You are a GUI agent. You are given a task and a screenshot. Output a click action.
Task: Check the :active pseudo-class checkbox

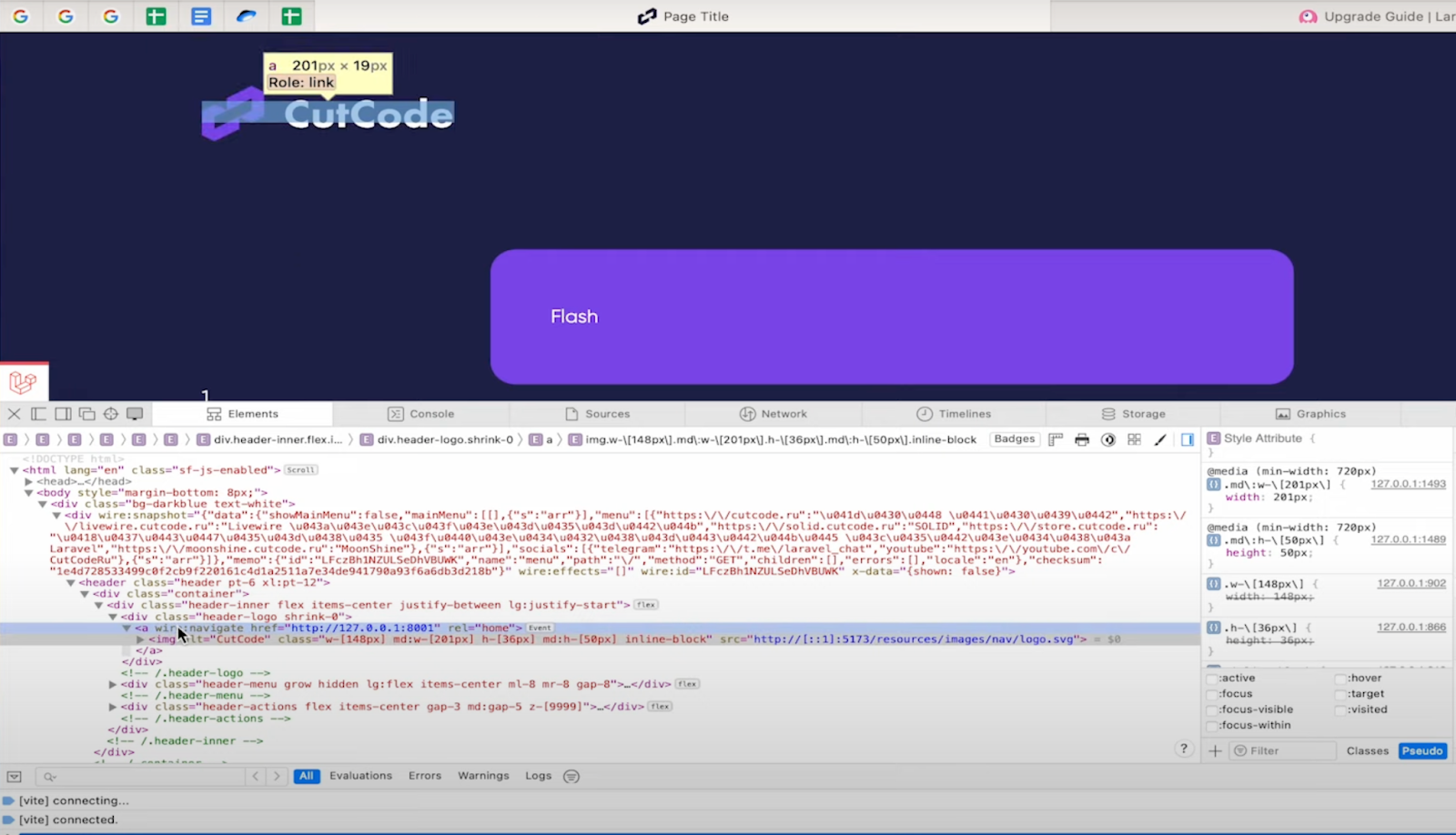point(1212,679)
